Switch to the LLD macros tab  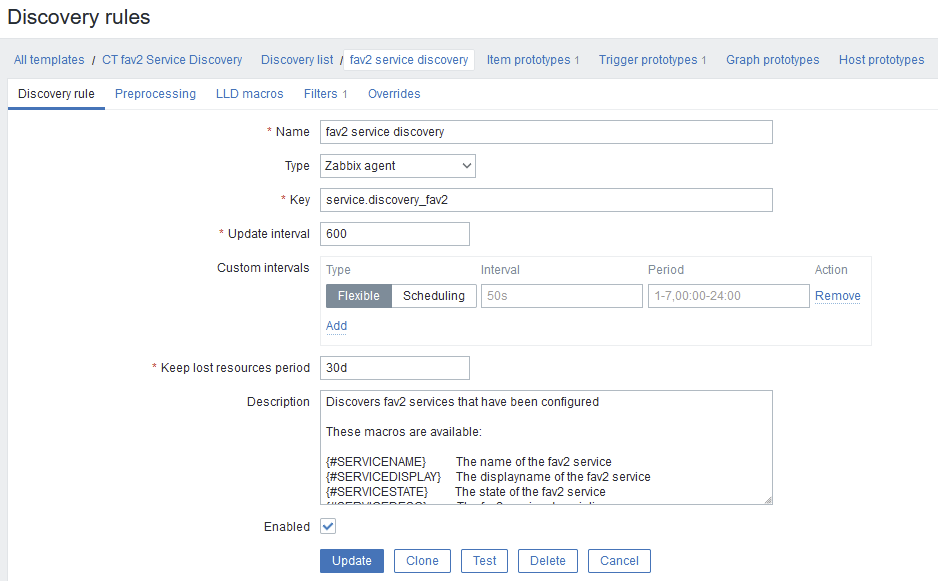[249, 94]
